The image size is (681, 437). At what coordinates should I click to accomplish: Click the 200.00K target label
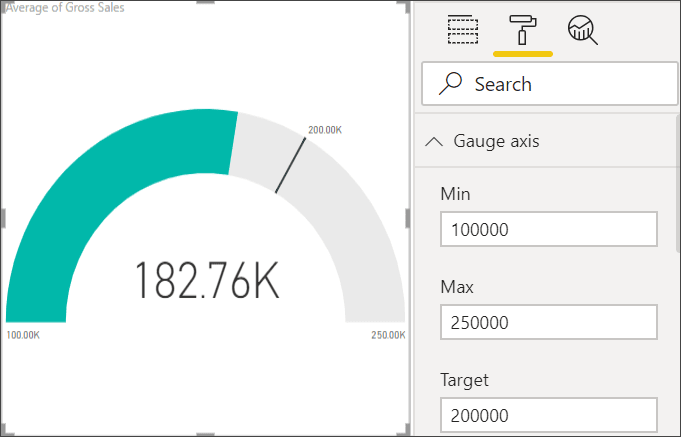click(325, 130)
